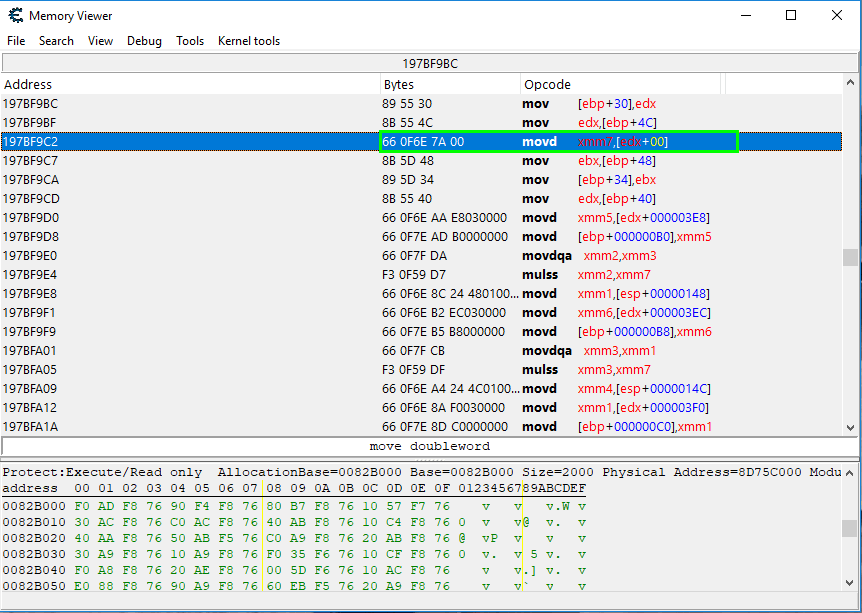The height and width of the screenshot is (613, 862).
Task: Click the 197BF9BC address header bar
Action: [x=430, y=63]
